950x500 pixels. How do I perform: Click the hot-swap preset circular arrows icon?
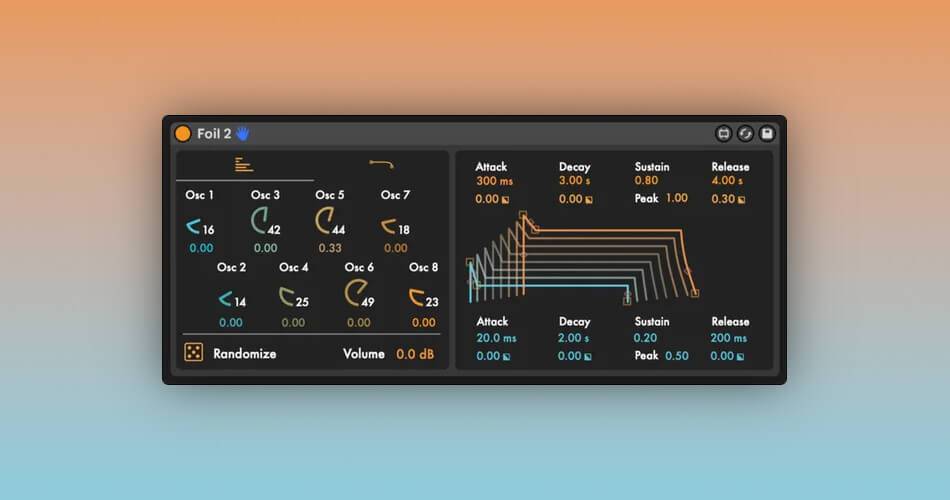point(745,133)
